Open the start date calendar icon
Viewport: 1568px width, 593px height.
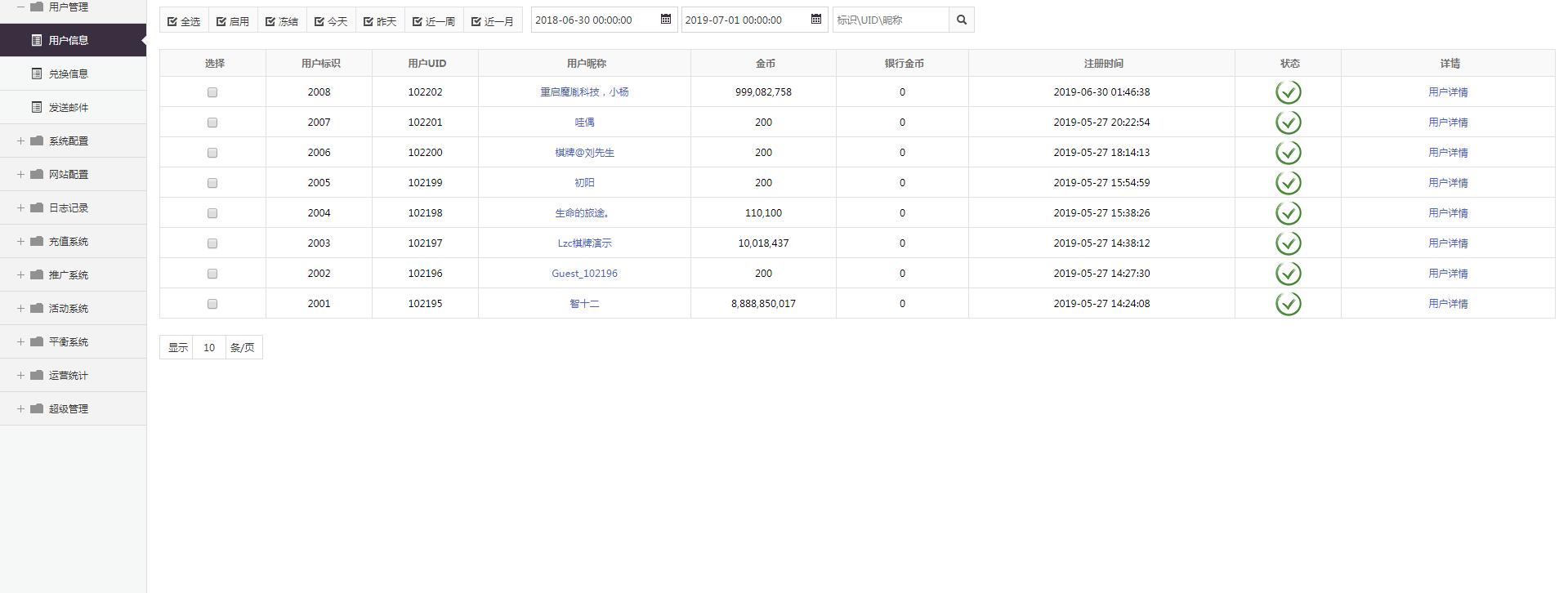click(666, 20)
